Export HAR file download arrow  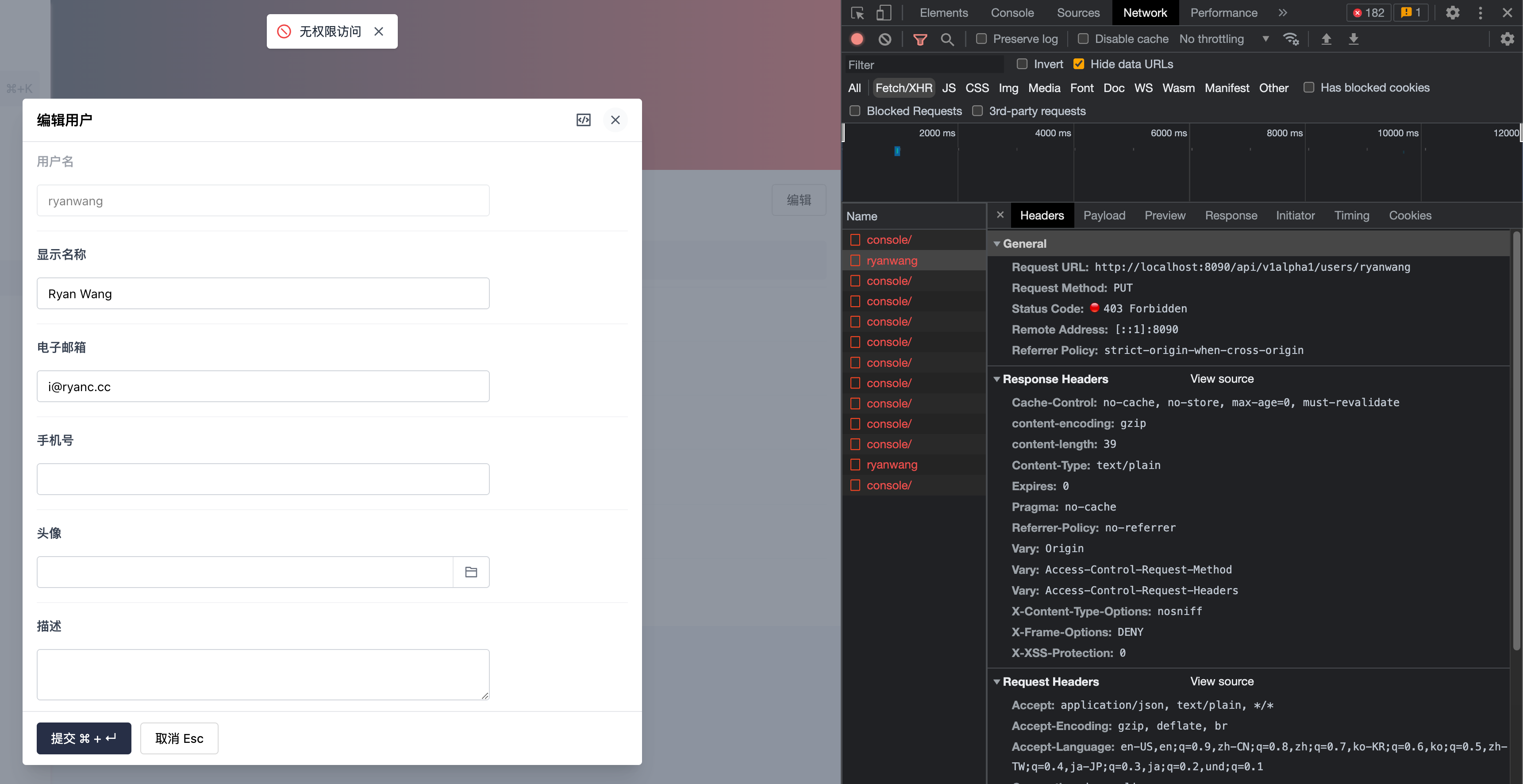point(1354,39)
